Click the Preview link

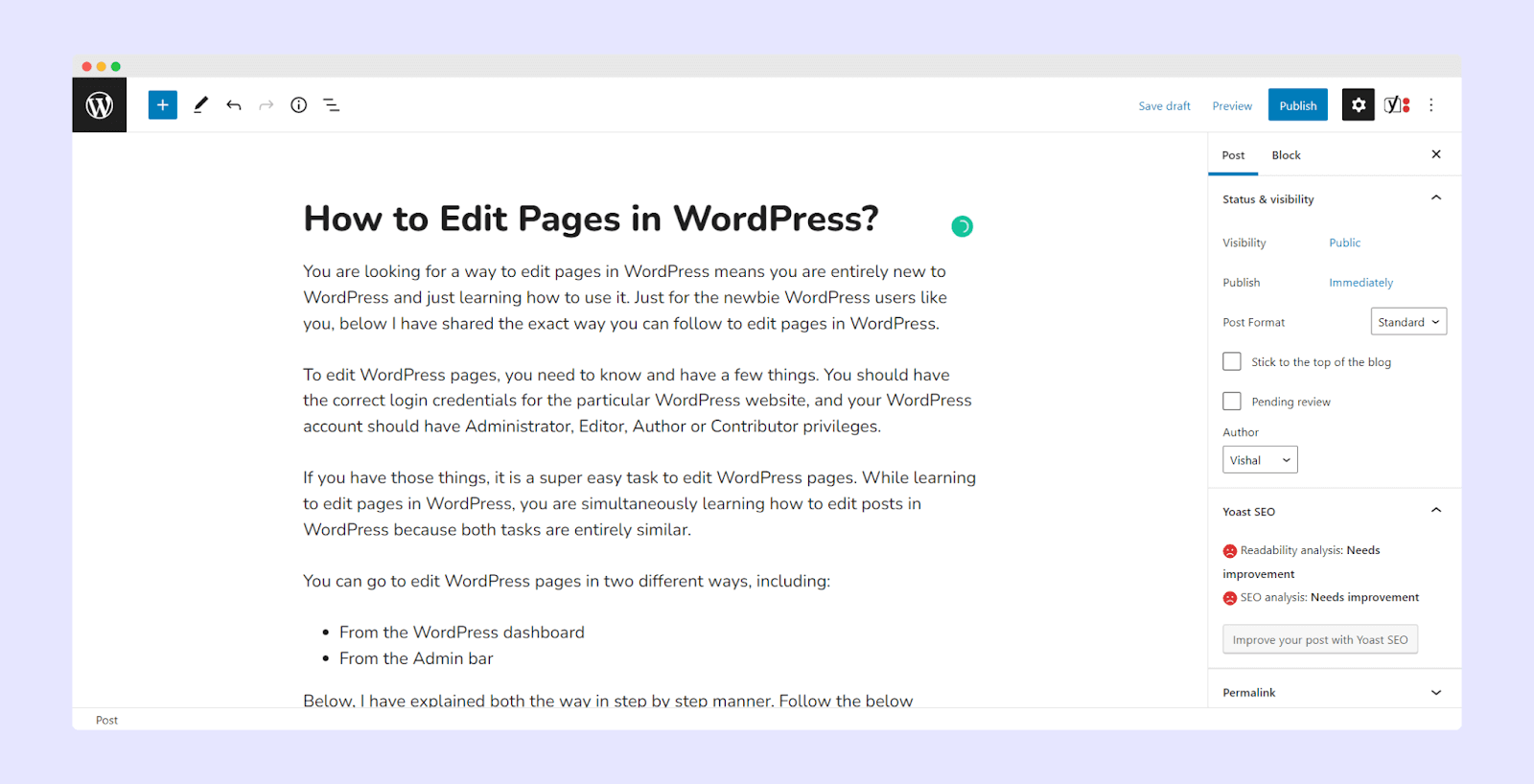(1232, 106)
